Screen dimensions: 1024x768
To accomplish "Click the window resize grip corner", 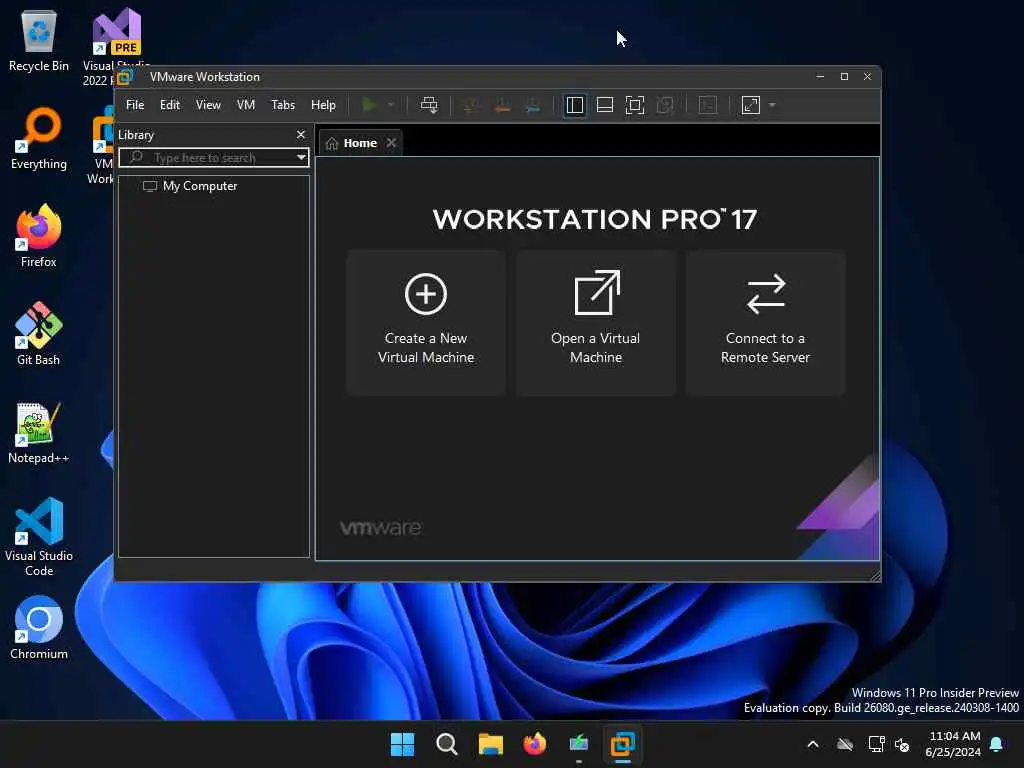I will pyautogui.click(x=875, y=575).
